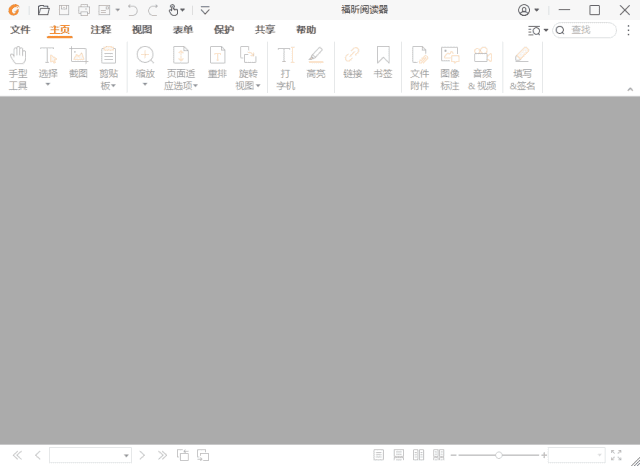640x466 pixels.
Task: Click the 重排 reflow icon
Action: [x=217, y=62]
